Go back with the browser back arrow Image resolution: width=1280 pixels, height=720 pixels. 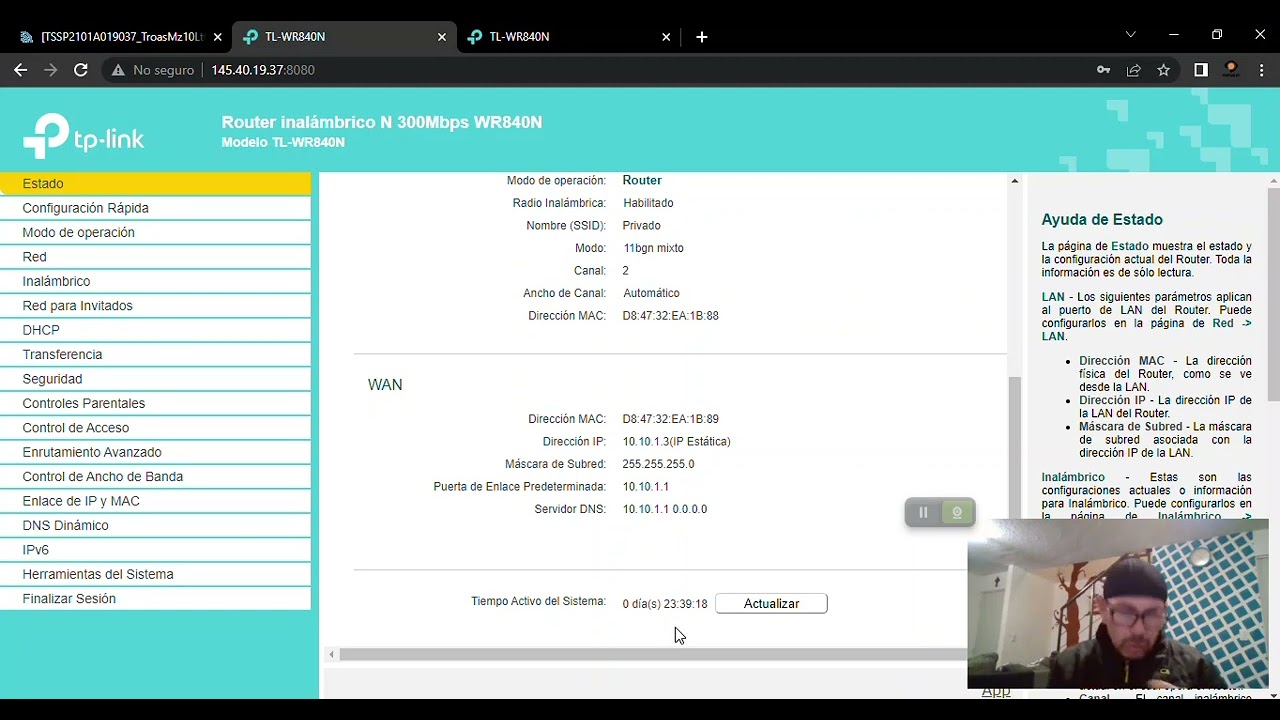[x=20, y=70]
